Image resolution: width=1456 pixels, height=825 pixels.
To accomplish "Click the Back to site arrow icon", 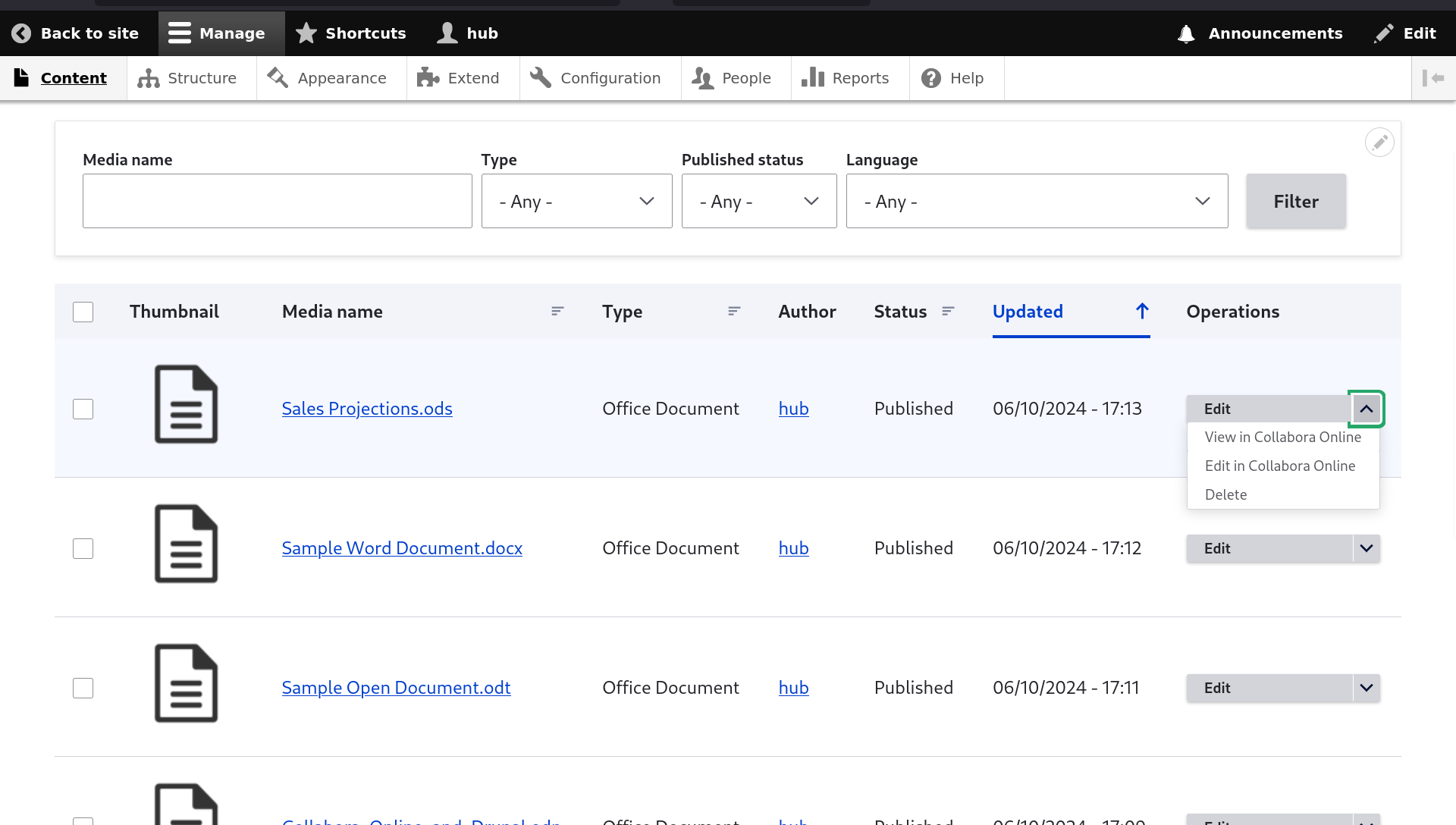I will tap(21, 33).
